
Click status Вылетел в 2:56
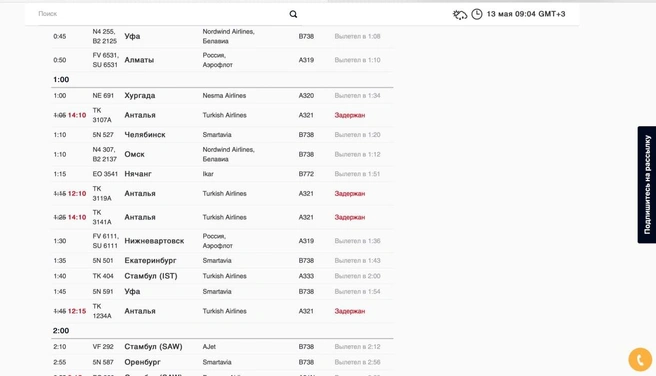point(357,362)
